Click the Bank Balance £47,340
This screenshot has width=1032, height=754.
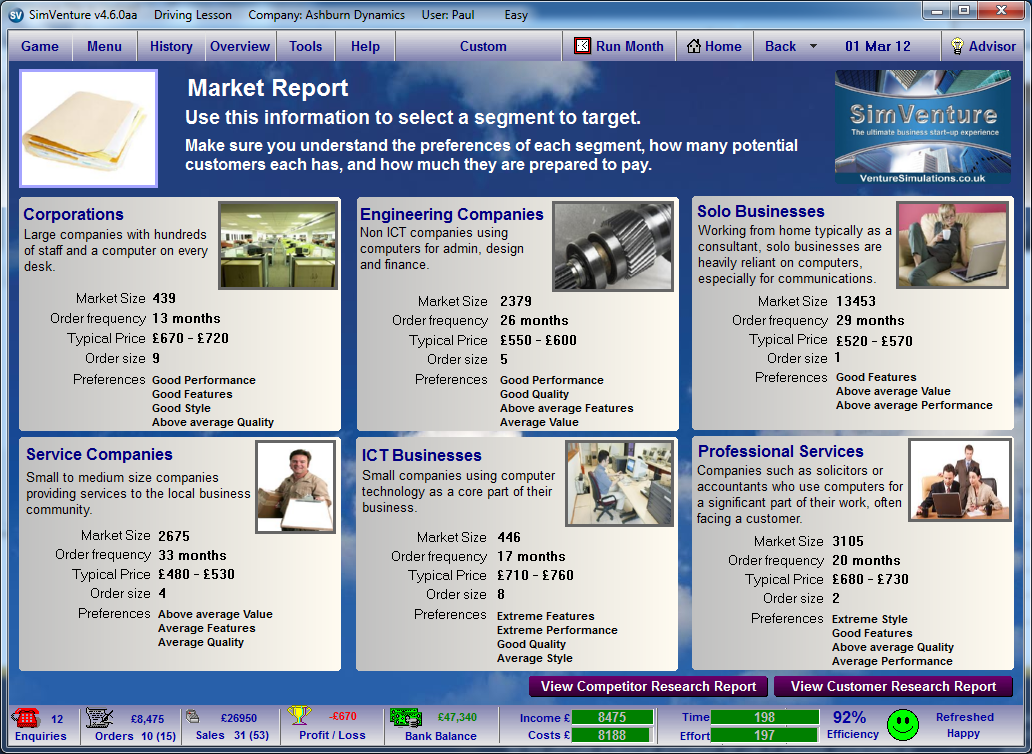457,717
